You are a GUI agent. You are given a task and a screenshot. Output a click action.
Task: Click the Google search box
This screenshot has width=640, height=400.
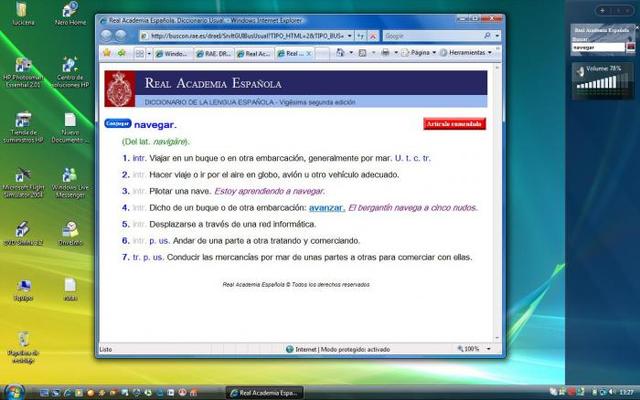point(433,36)
